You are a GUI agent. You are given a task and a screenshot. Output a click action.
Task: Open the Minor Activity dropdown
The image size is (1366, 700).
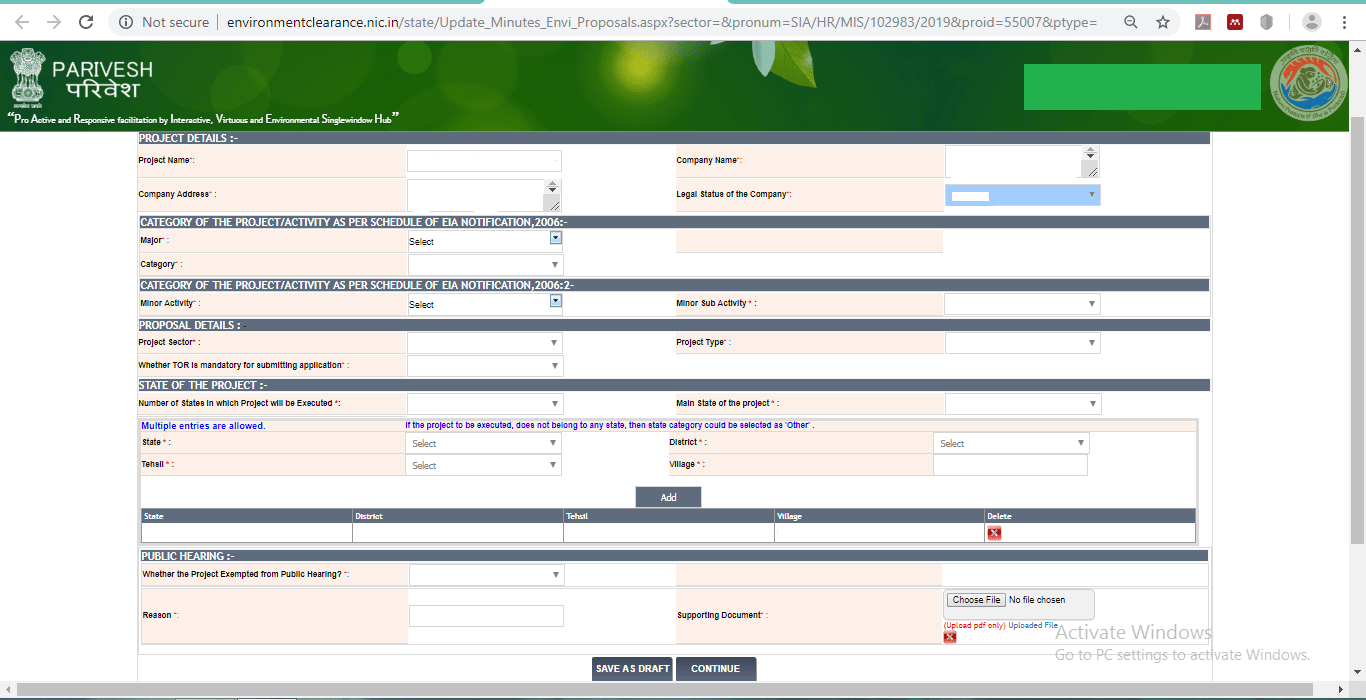tap(556, 300)
